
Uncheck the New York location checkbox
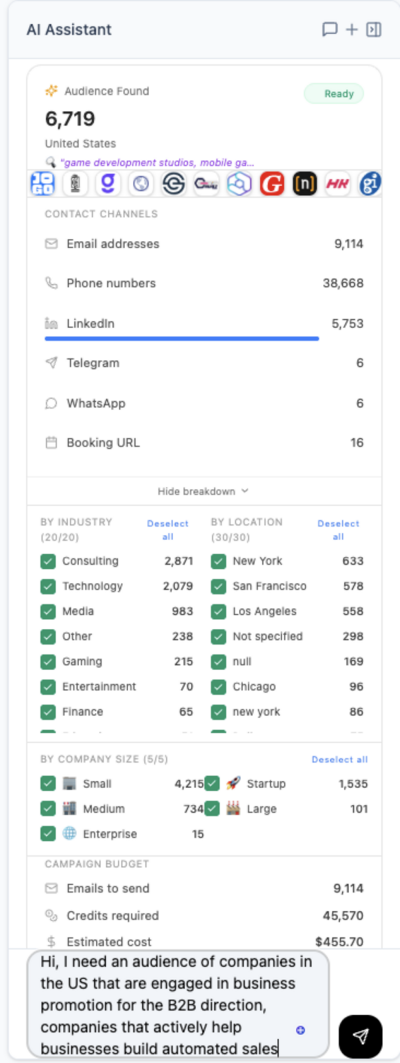pyautogui.click(x=218, y=561)
